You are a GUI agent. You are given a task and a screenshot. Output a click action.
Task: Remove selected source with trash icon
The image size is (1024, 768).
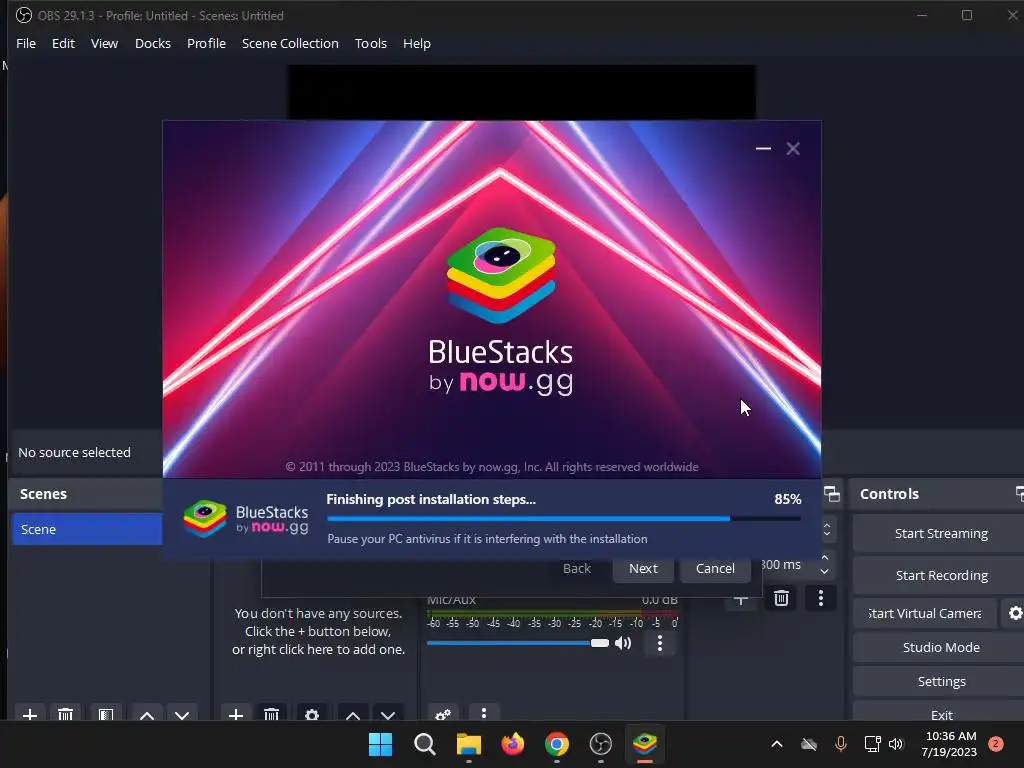pos(271,714)
